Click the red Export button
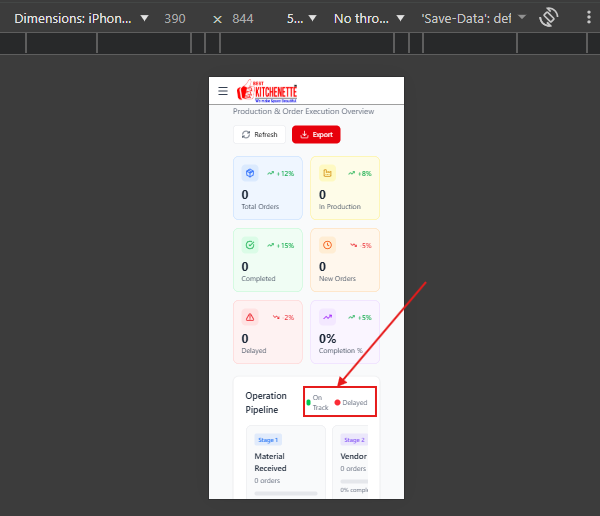This screenshot has height=516, width=600. coord(316,135)
